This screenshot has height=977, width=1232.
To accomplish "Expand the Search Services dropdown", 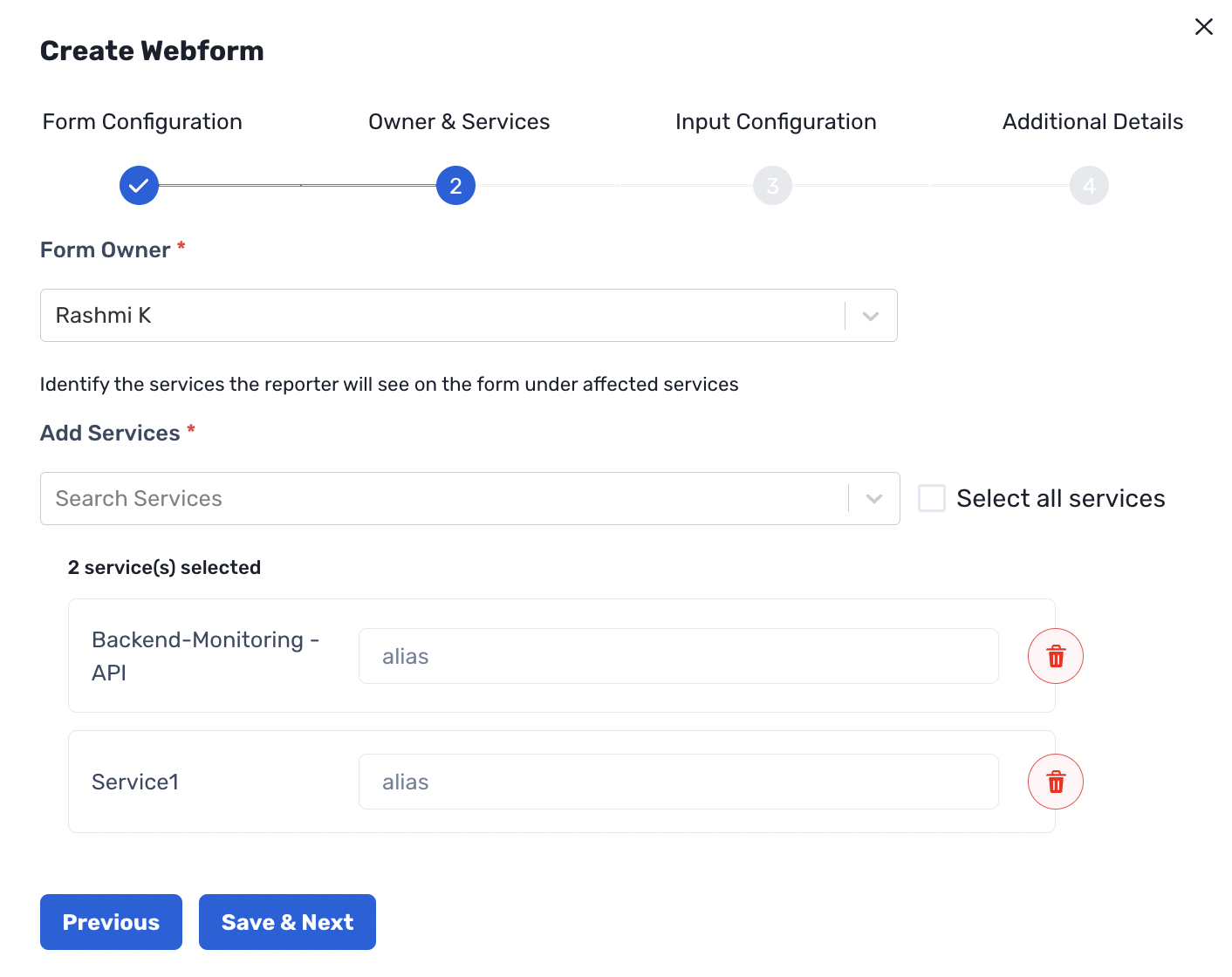I will coord(873,498).
